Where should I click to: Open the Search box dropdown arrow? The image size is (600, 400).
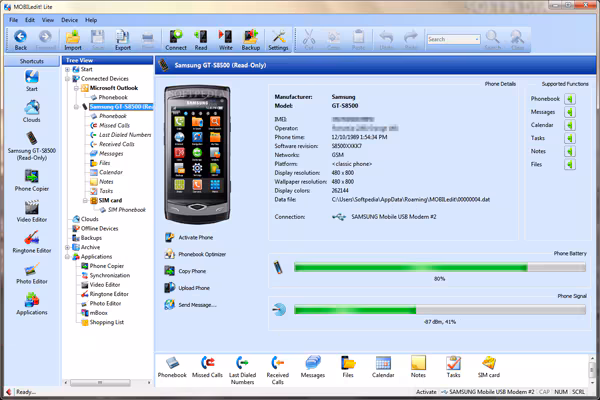click(477, 39)
